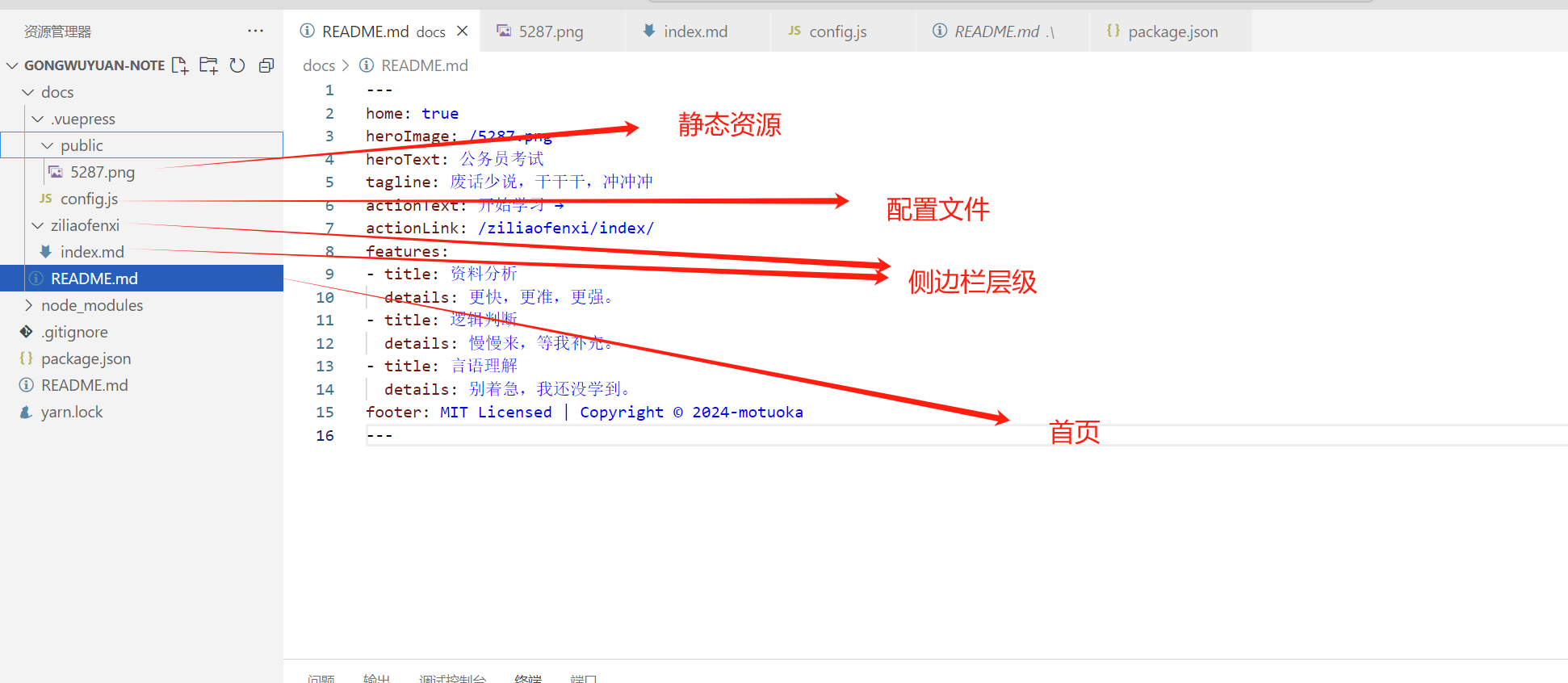This screenshot has width=1568, height=683.
Task: Collapse all folders in explorer
Action: (x=266, y=65)
